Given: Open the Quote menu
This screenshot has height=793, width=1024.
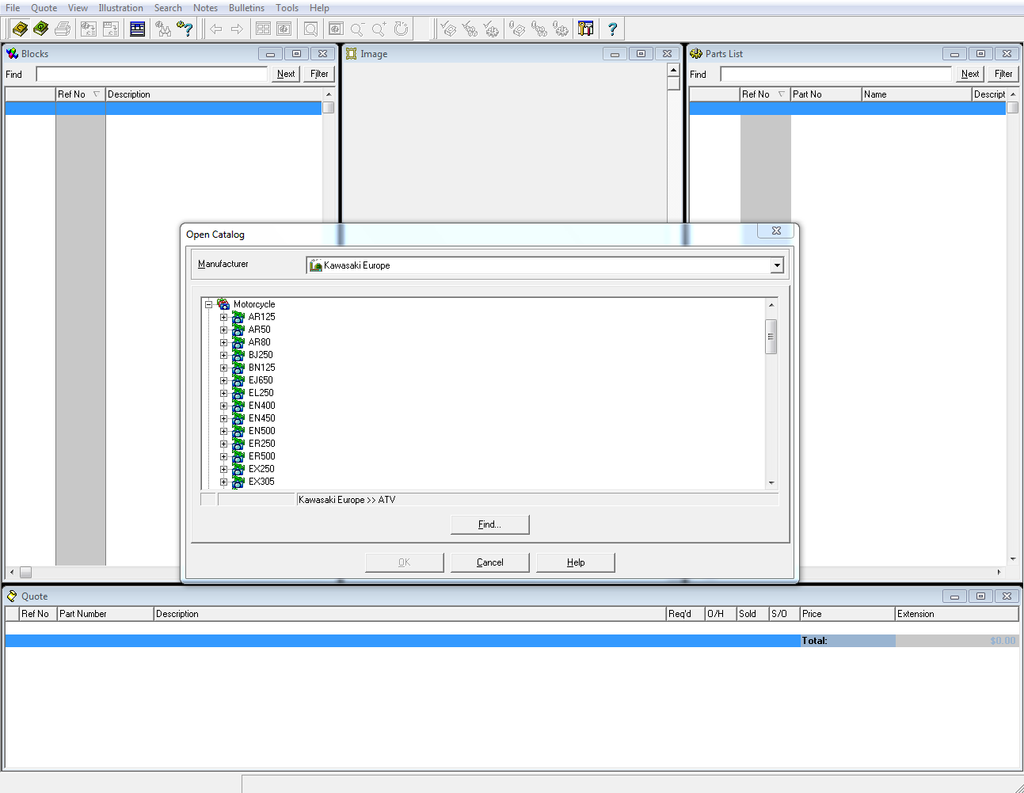Looking at the screenshot, I should pos(44,8).
